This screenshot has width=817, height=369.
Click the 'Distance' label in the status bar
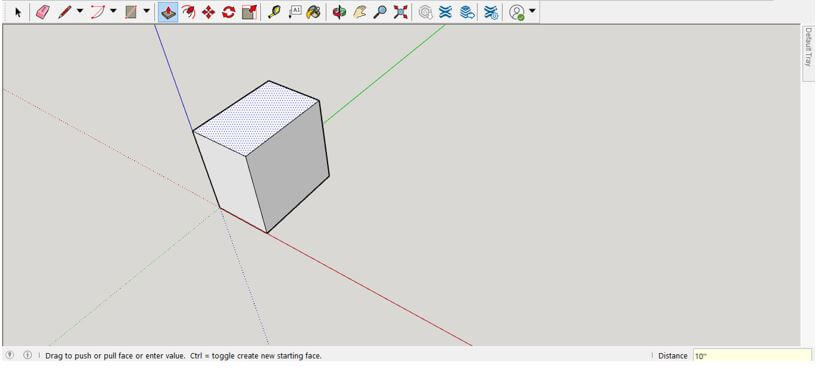(x=673, y=356)
